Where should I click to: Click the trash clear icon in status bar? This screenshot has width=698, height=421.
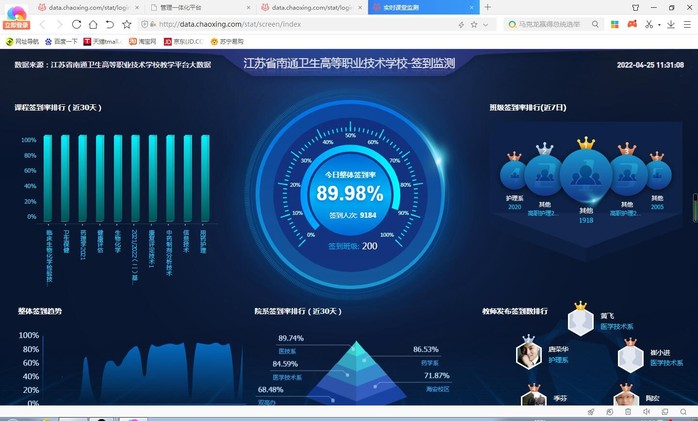(x=628, y=412)
